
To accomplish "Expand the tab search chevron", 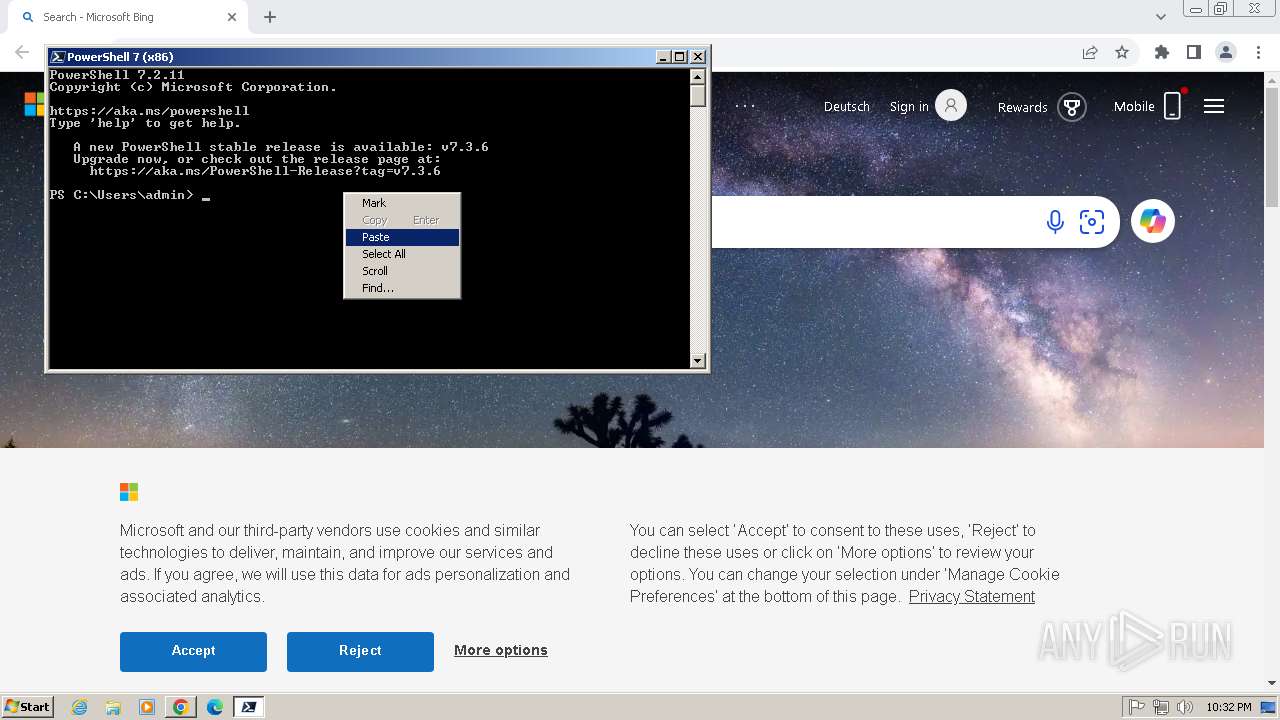I will tap(1161, 17).
